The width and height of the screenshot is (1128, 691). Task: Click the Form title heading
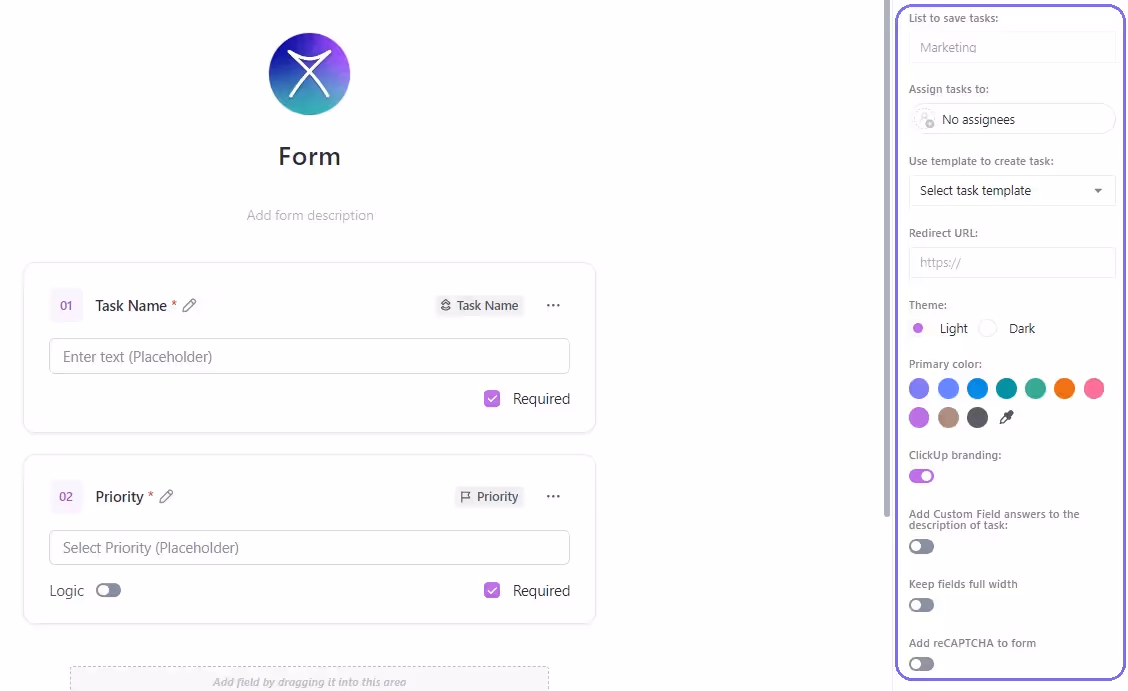pos(309,156)
